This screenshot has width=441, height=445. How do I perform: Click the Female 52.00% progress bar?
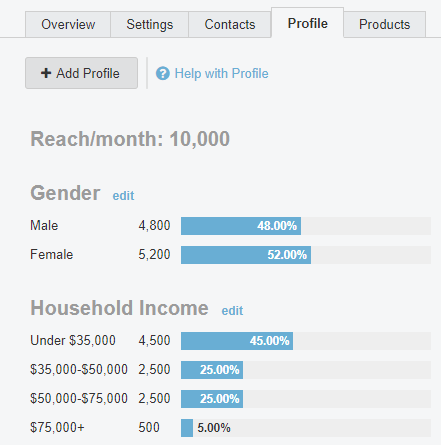click(x=306, y=255)
